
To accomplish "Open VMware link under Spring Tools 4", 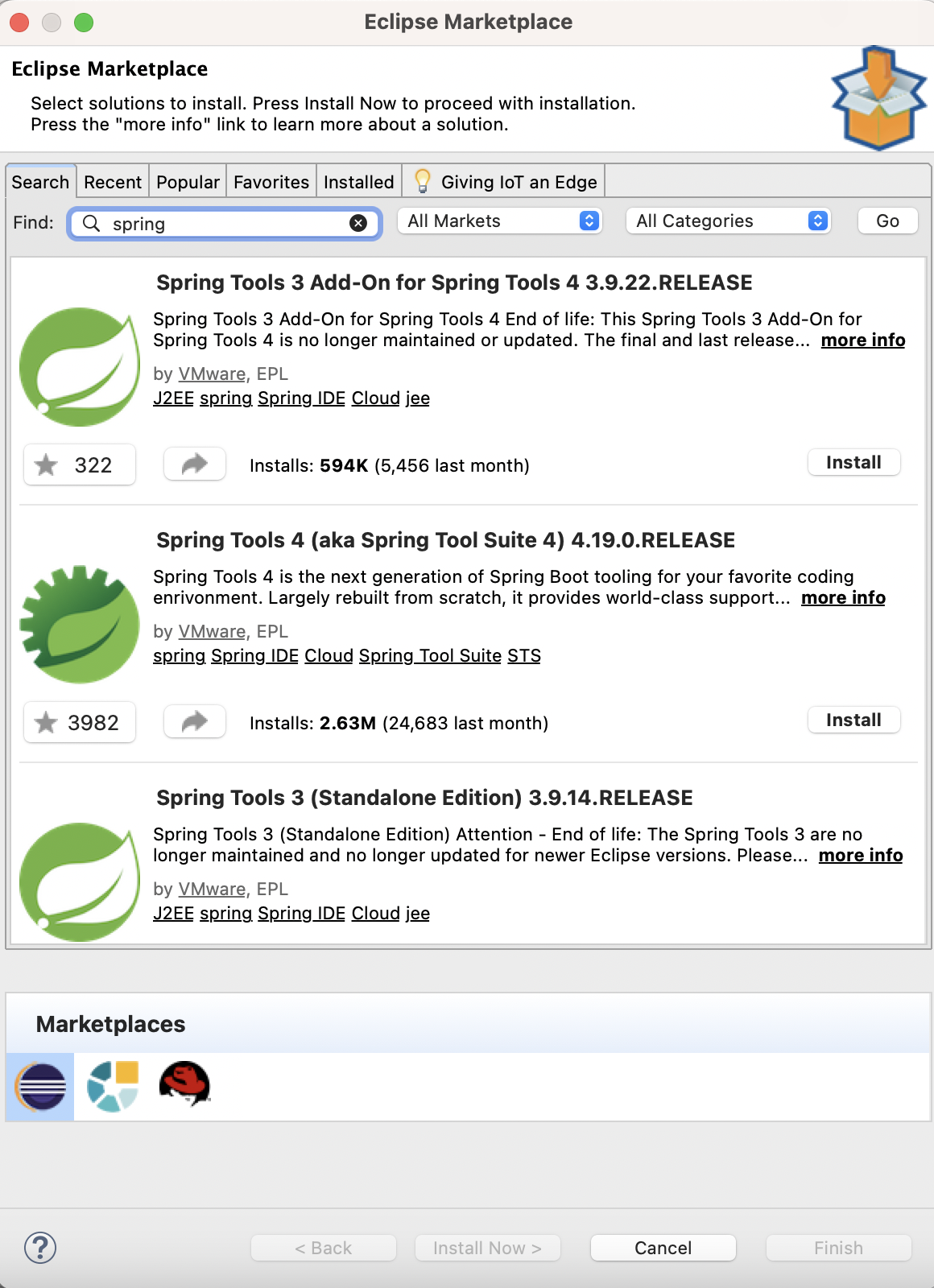I will click(212, 631).
